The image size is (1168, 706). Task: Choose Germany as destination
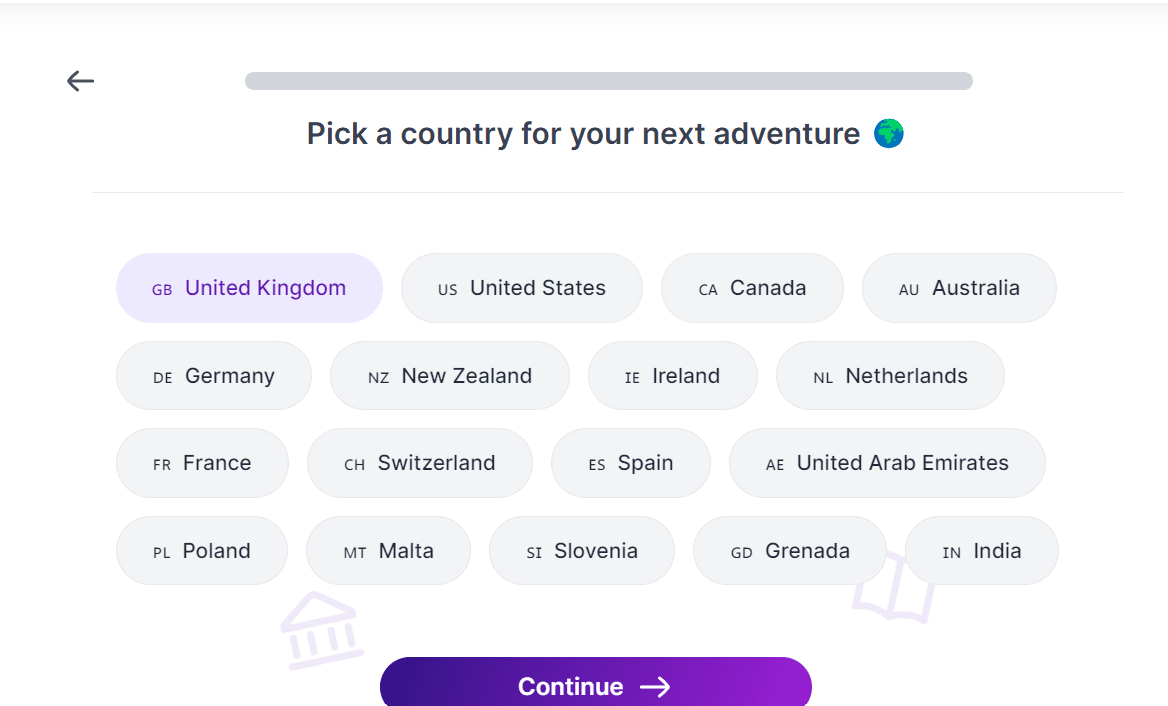coord(214,376)
